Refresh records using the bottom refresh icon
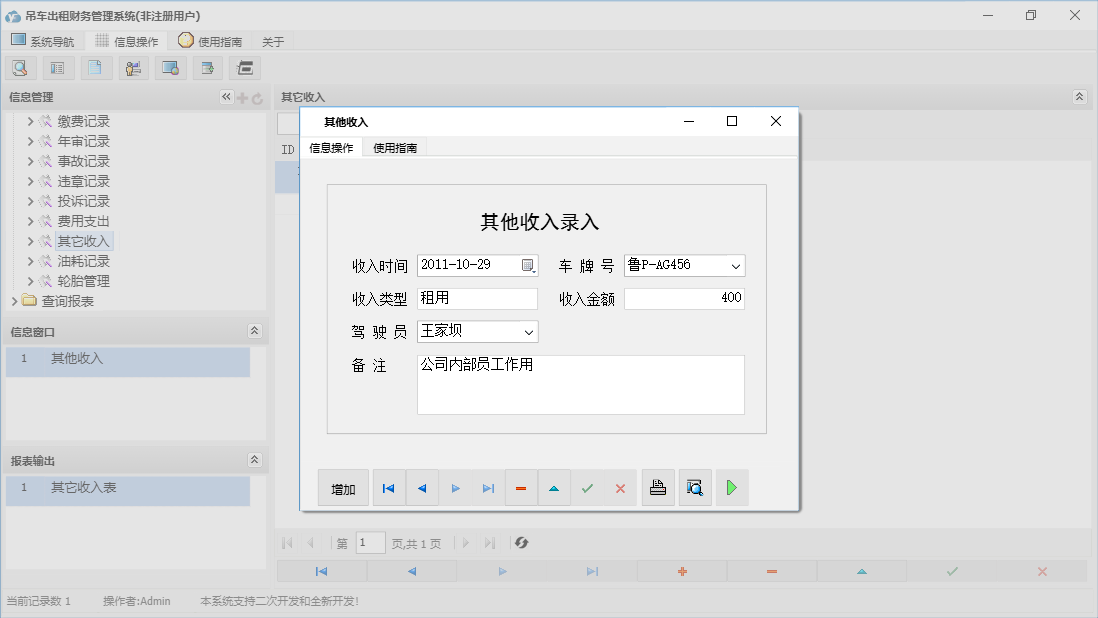The image size is (1098, 618). coord(520,542)
